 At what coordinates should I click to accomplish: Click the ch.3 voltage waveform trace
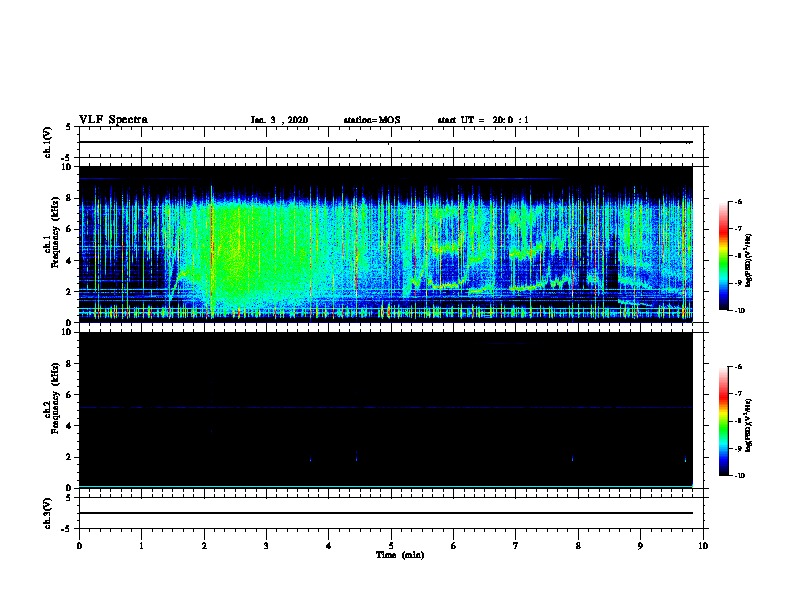point(386,513)
